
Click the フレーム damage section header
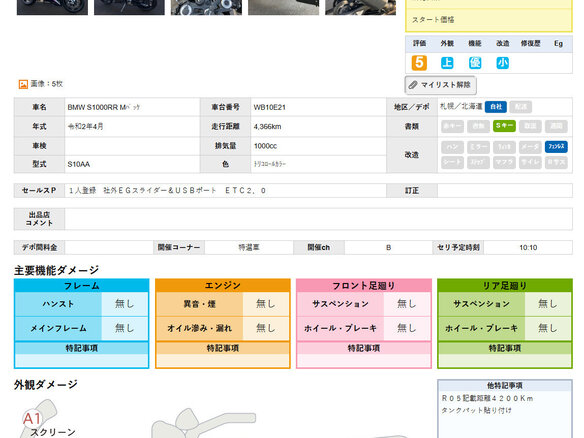click(82, 286)
